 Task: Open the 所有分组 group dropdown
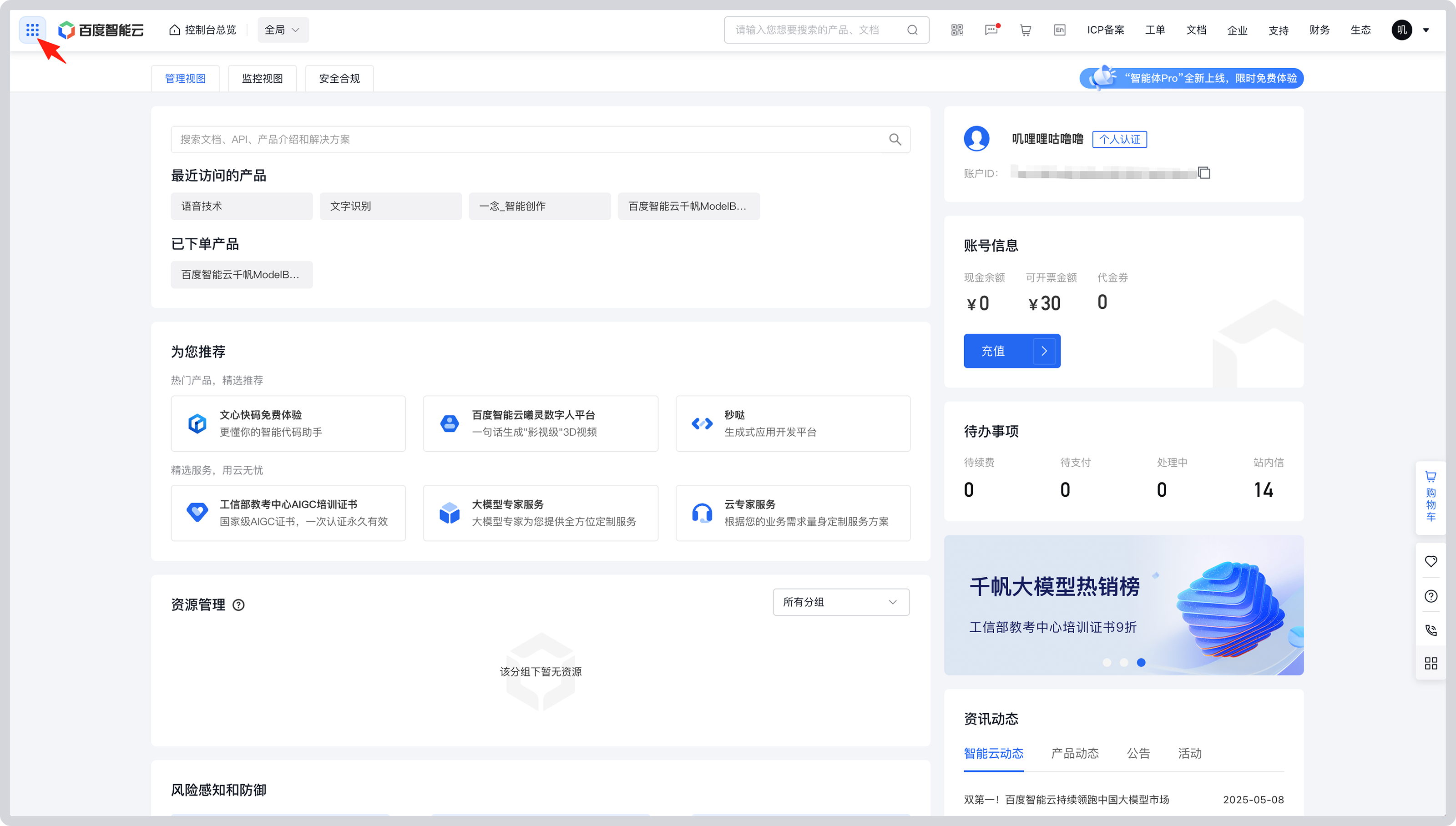tap(840, 602)
